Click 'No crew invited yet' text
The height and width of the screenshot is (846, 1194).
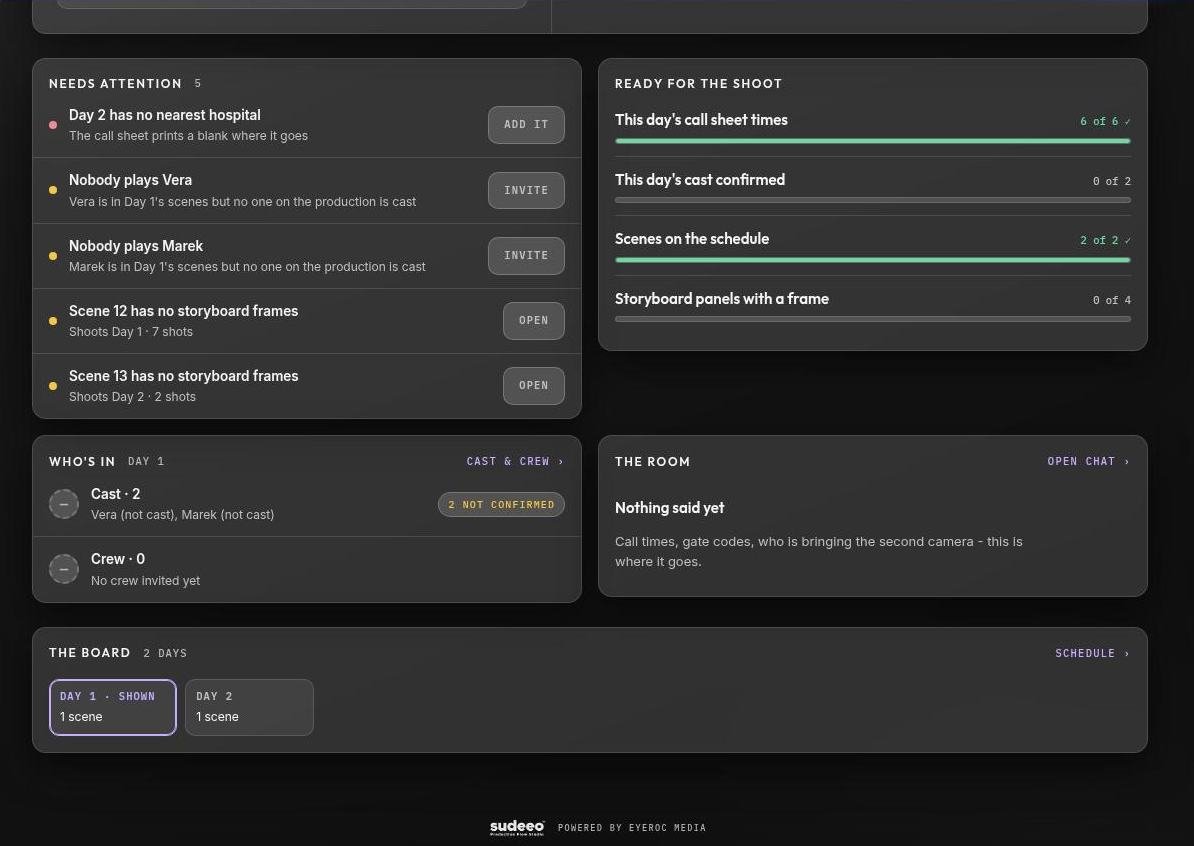pos(145,580)
